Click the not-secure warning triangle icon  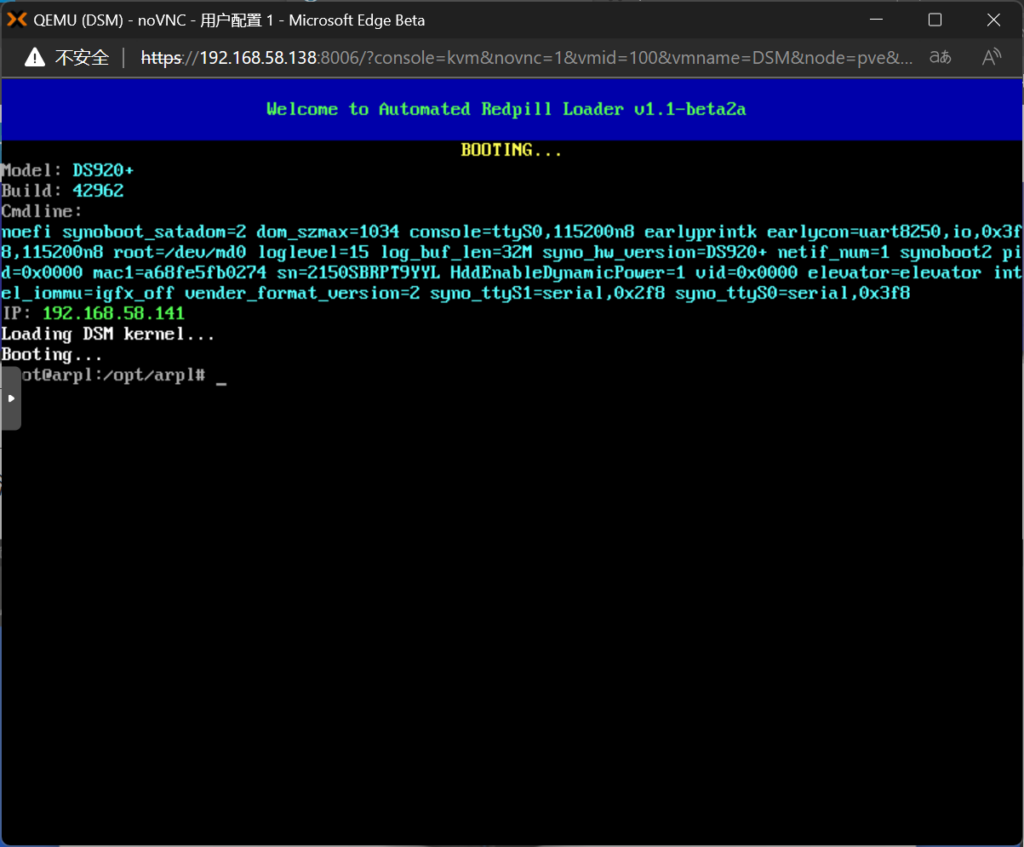point(35,57)
